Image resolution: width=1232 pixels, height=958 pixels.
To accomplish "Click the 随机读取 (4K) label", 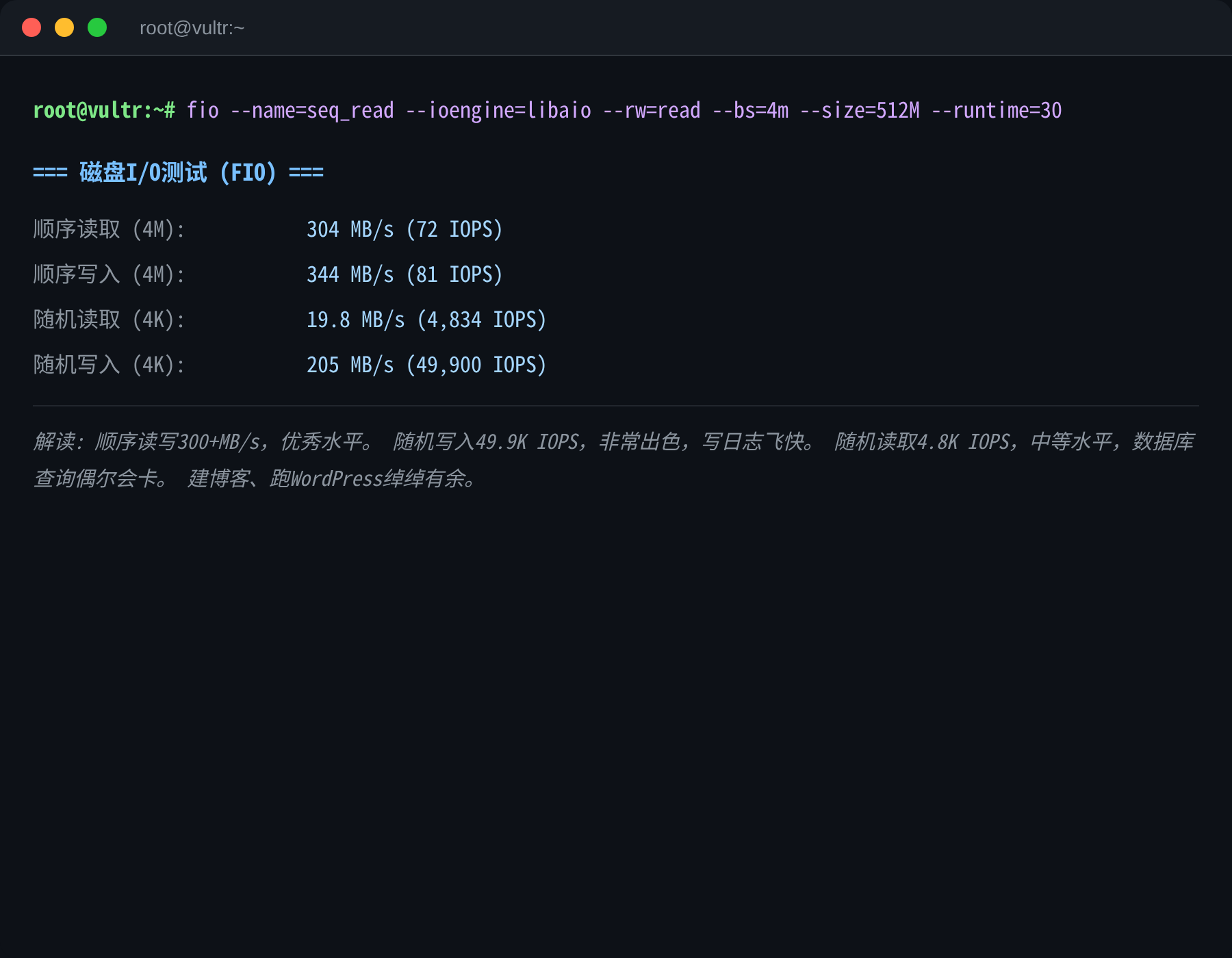I will click(110, 320).
